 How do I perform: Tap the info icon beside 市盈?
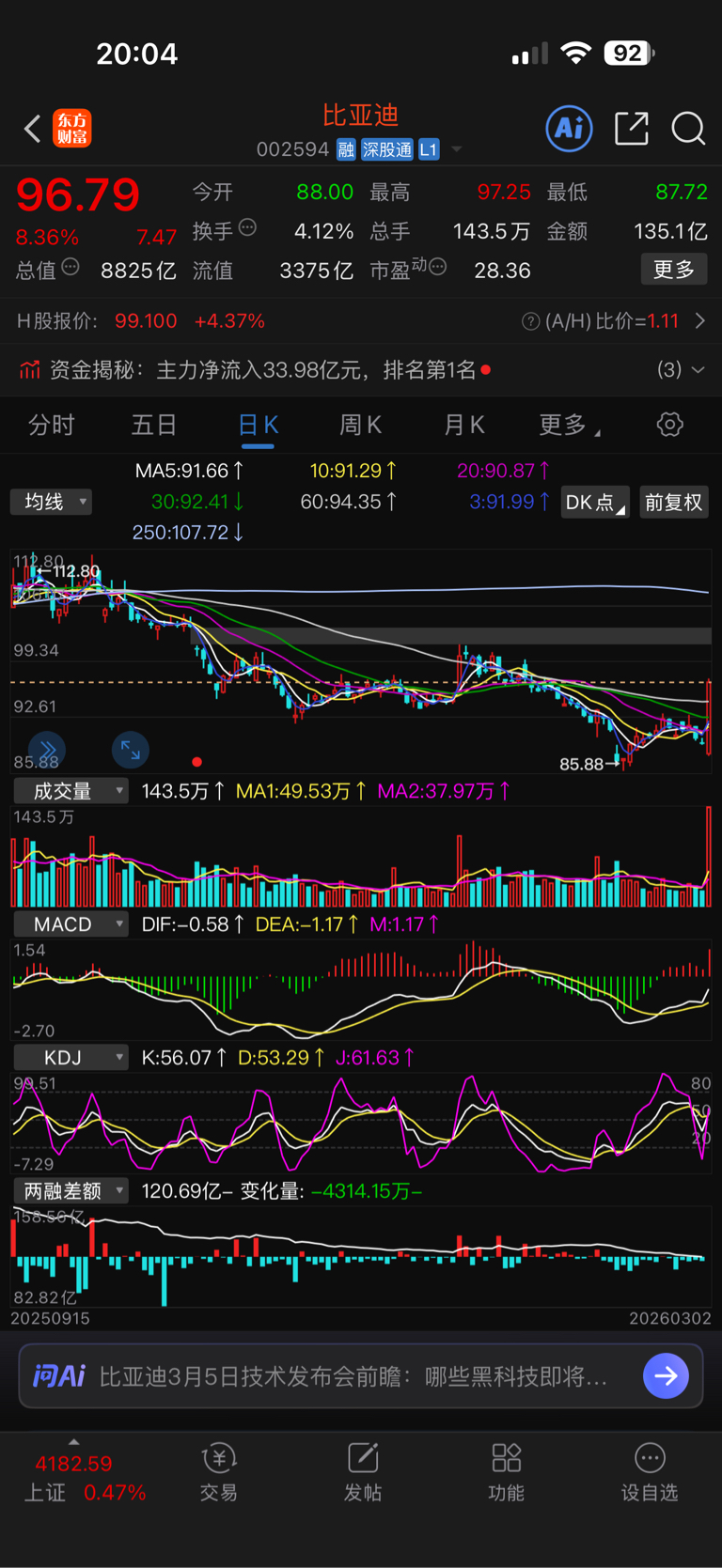point(437,268)
